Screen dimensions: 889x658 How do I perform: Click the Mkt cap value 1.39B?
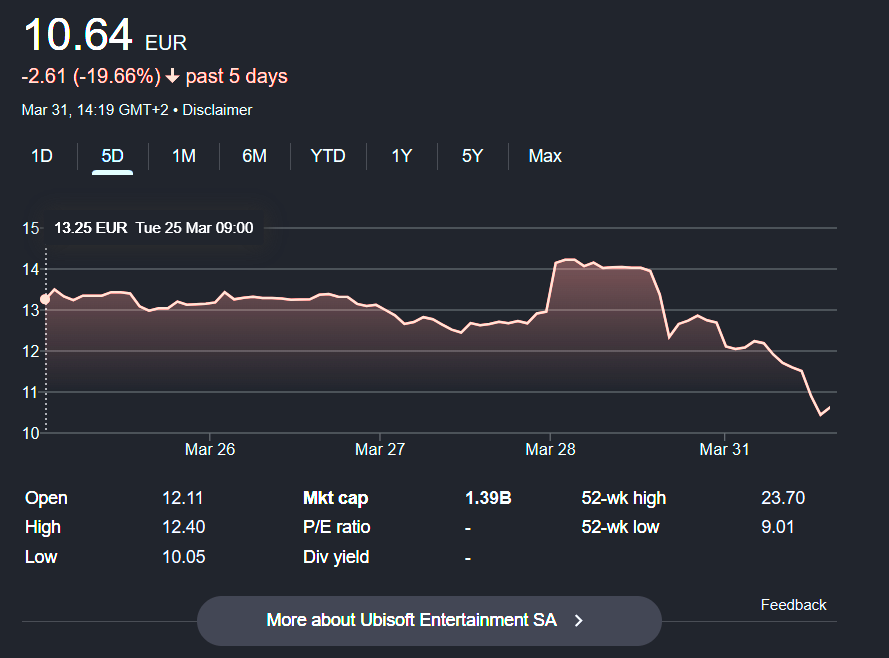[x=488, y=498]
